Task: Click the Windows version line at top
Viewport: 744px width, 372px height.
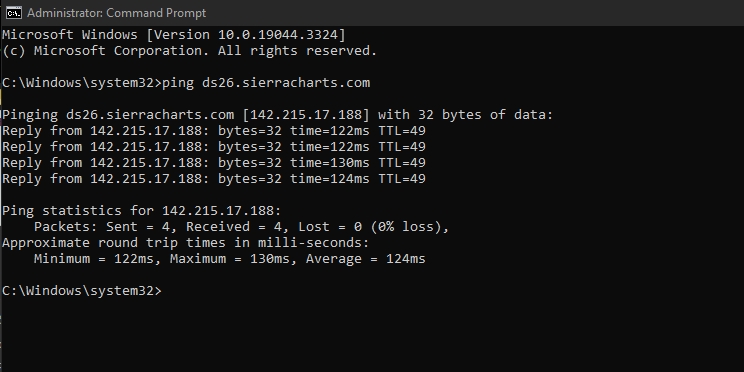Action: click(x=174, y=35)
